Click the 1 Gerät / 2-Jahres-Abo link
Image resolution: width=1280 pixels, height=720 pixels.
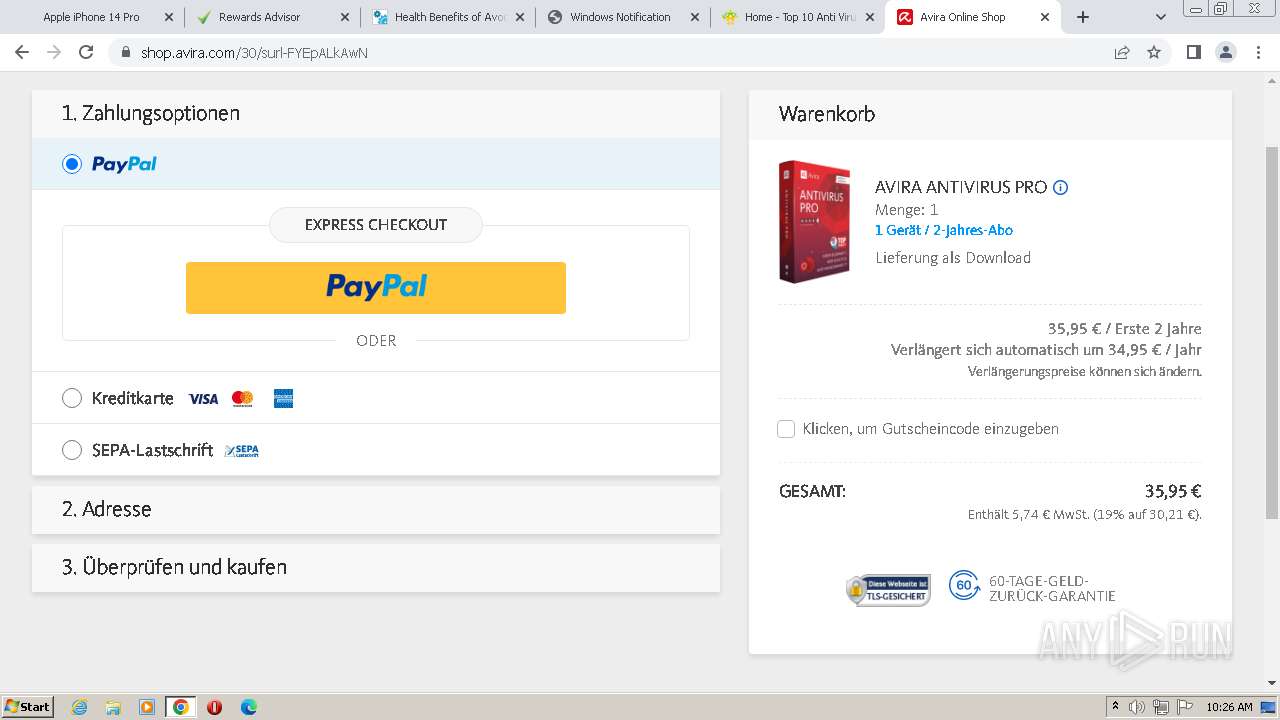coord(944,230)
